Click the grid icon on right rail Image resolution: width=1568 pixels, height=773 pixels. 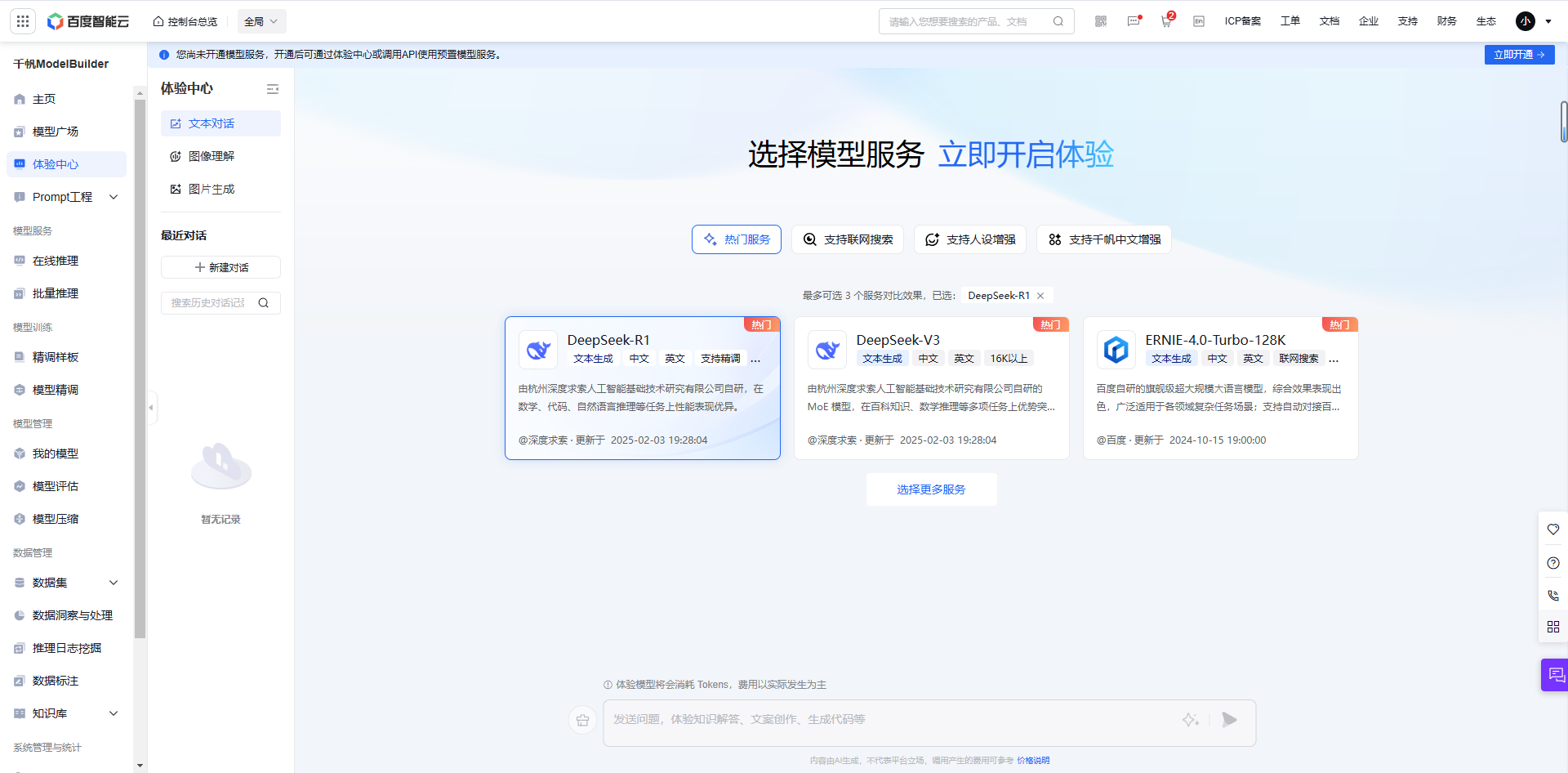click(x=1553, y=627)
